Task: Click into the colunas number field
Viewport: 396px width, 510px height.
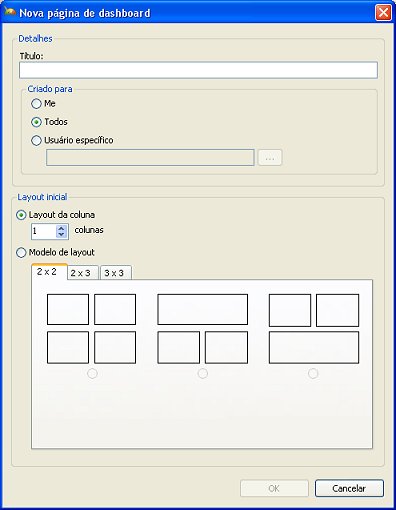Action: tap(43, 231)
